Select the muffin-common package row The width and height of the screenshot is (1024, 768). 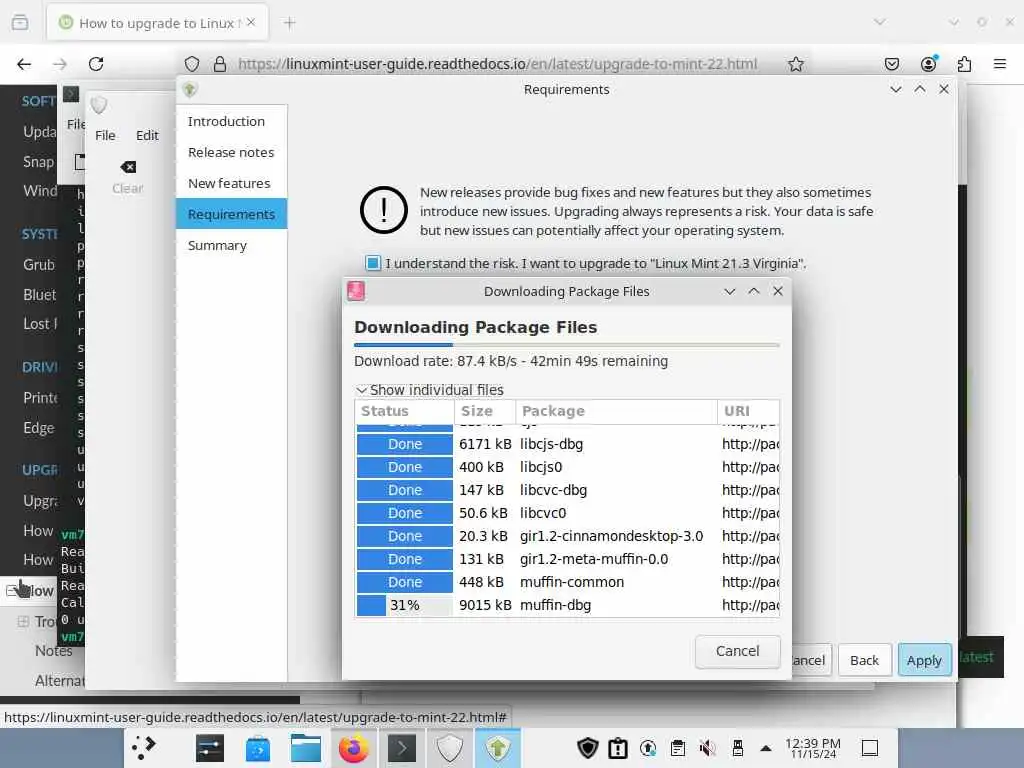(x=568, y=582)
